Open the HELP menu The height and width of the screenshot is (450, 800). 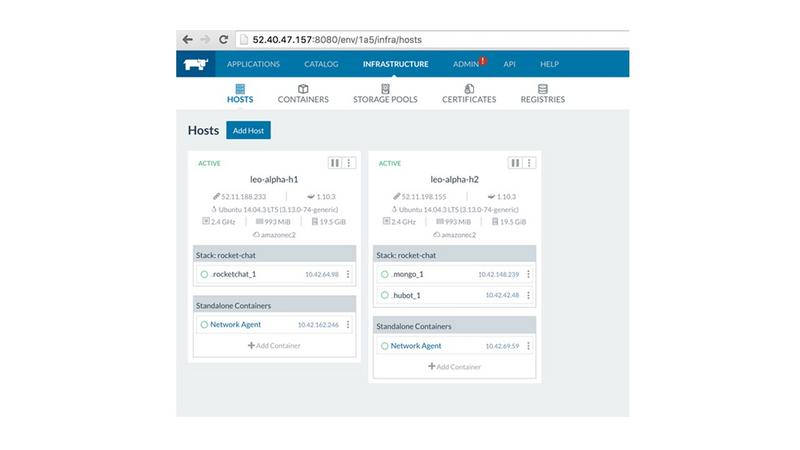click(x=549, y=64)
